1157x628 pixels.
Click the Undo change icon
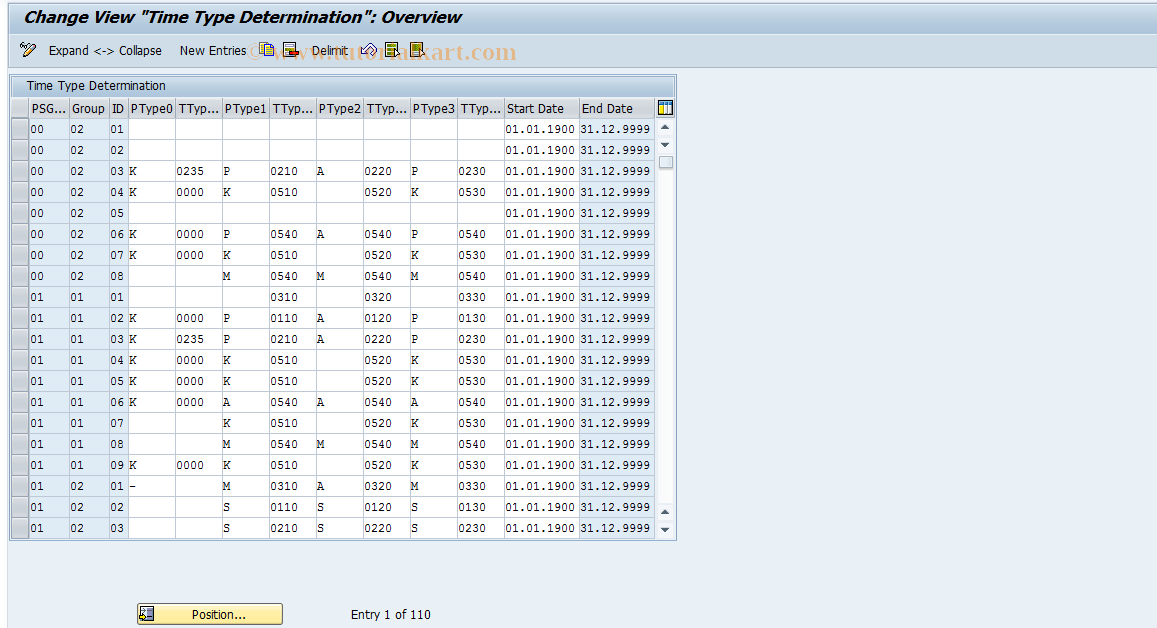click(369, 50)
